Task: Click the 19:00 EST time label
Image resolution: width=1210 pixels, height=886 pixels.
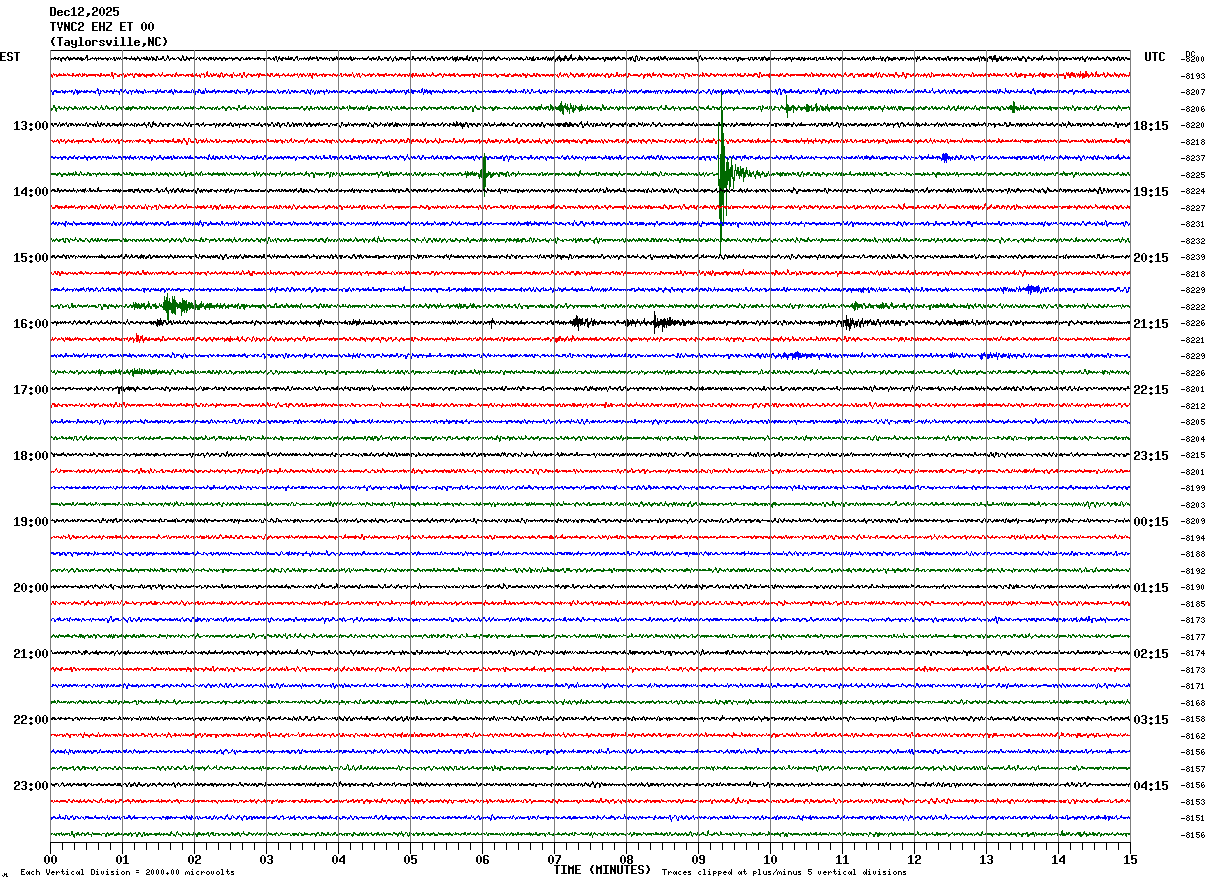Action: click(x=30, y=522)
